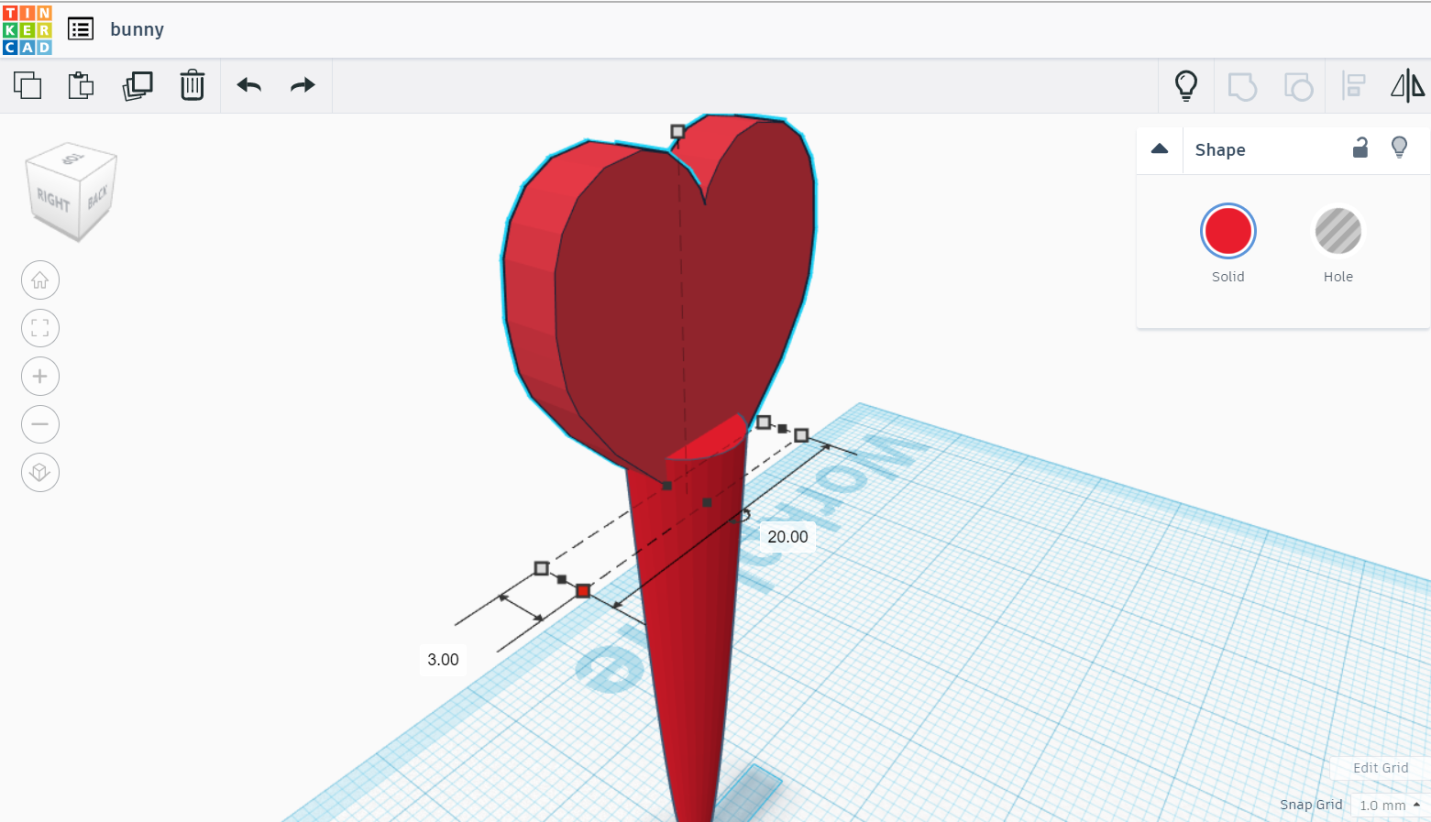Redo the last action

(303, 86)
